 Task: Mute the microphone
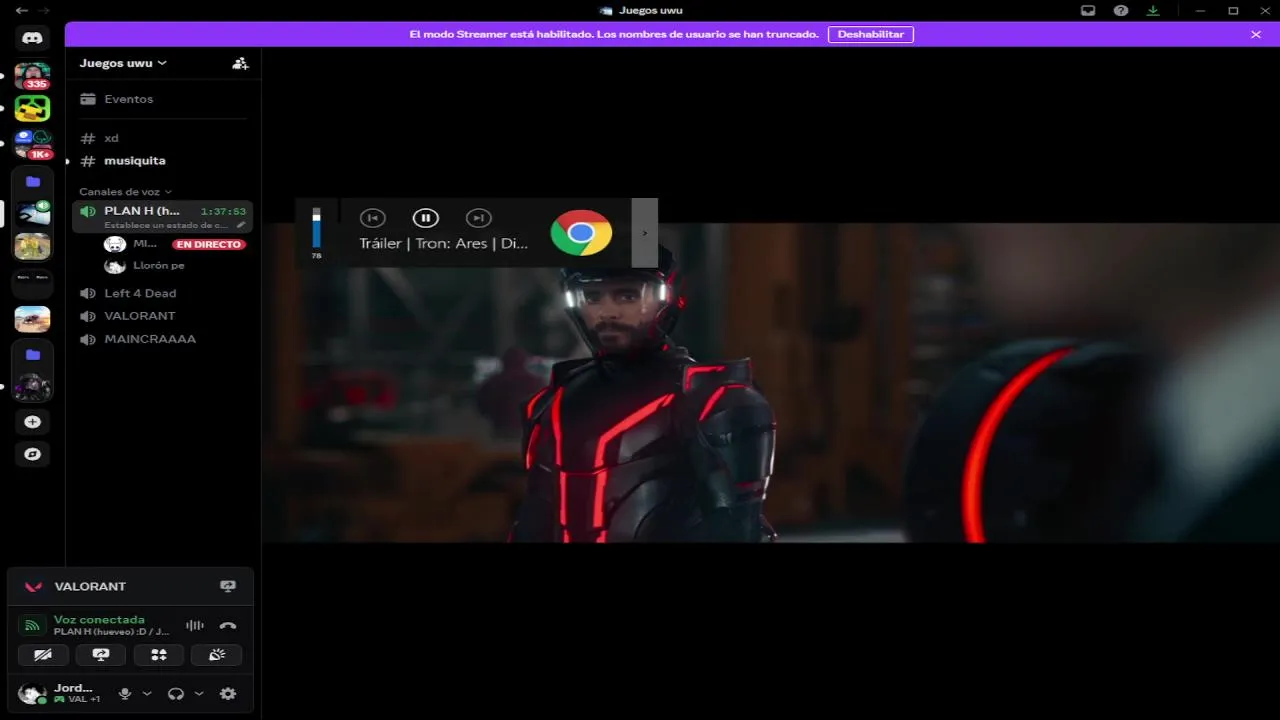[125, 694]
